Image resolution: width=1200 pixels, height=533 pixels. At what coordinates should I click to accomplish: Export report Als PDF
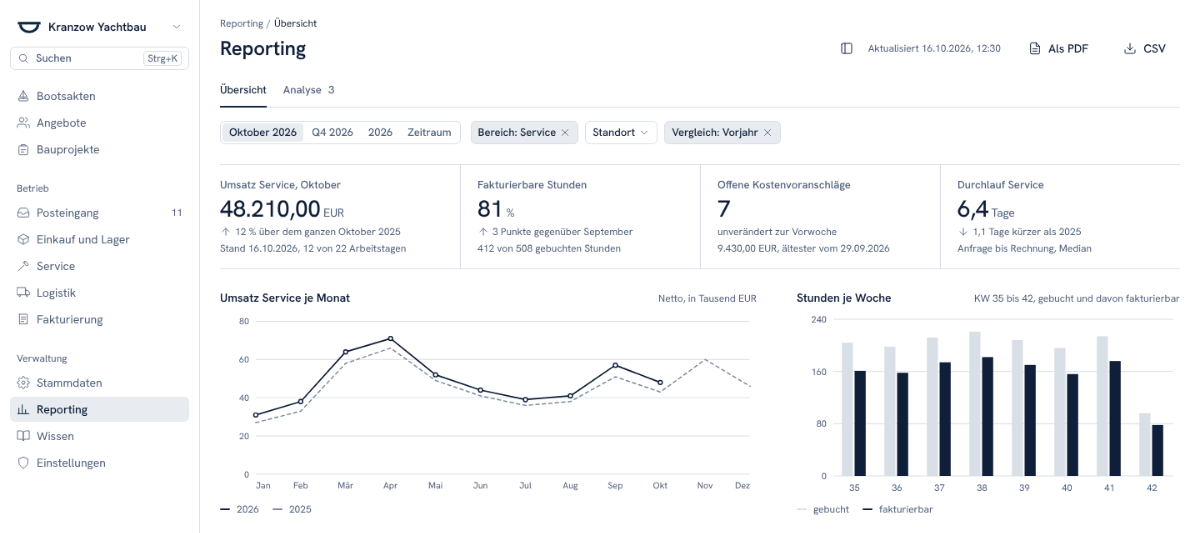pyautogui.click(x=1059, y=48)
